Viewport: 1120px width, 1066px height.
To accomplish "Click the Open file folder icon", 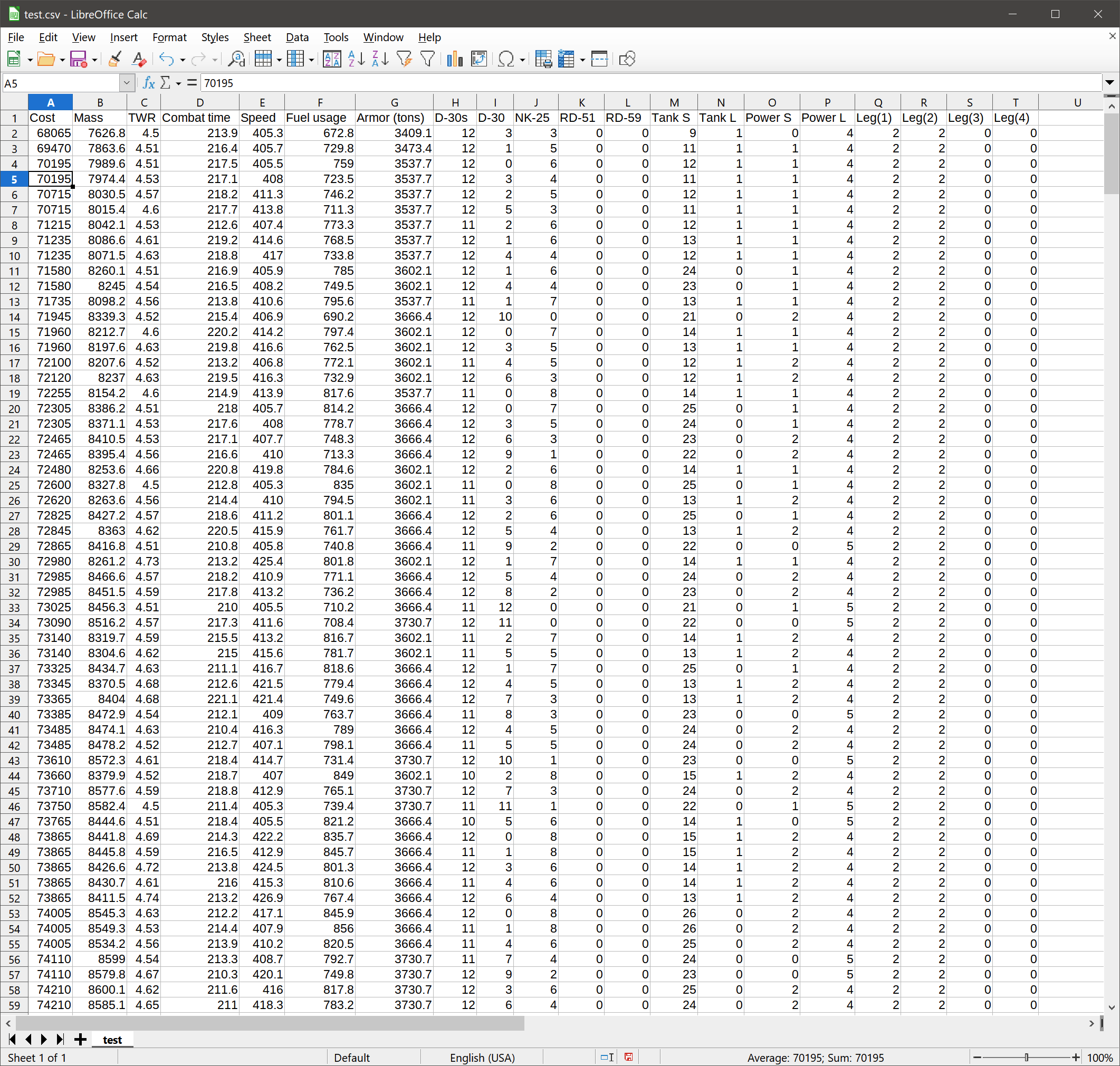I will [x=45, y=59].
